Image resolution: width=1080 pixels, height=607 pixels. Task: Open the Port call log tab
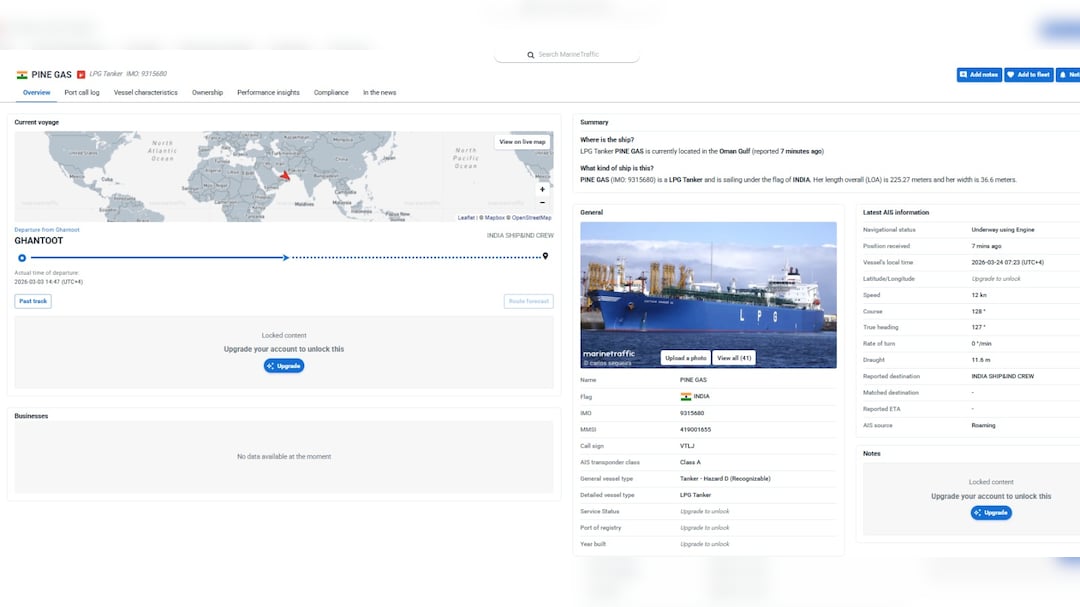[82, 92]
